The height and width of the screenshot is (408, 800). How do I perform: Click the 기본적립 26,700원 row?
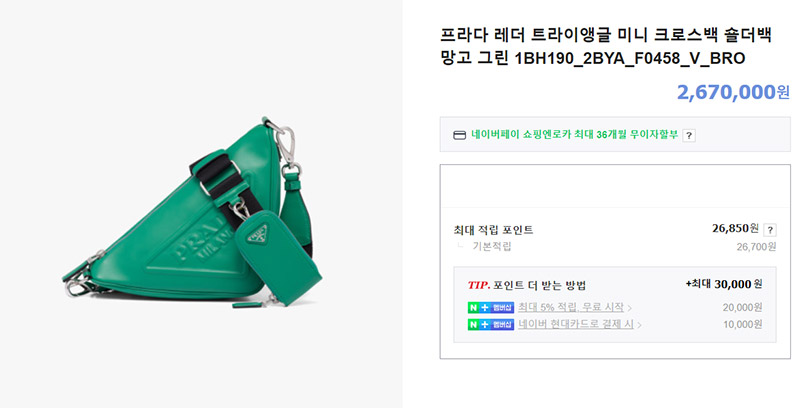[x=615, y=247]
